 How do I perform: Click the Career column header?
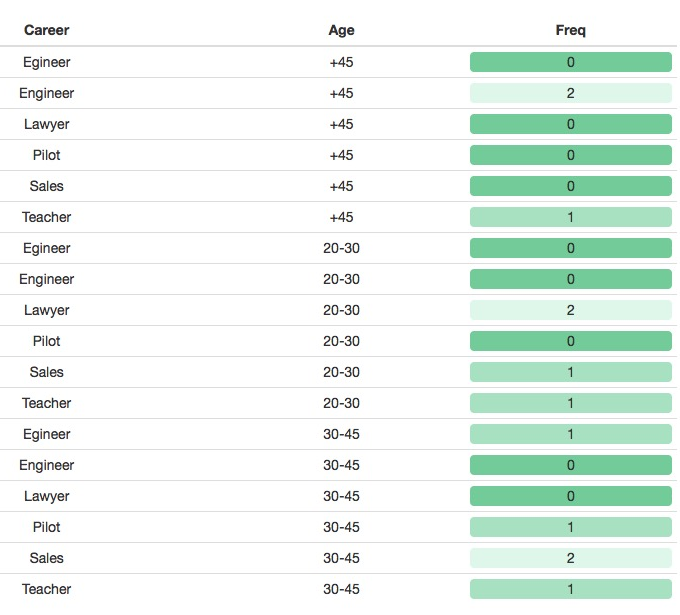[x=46, y=30]
